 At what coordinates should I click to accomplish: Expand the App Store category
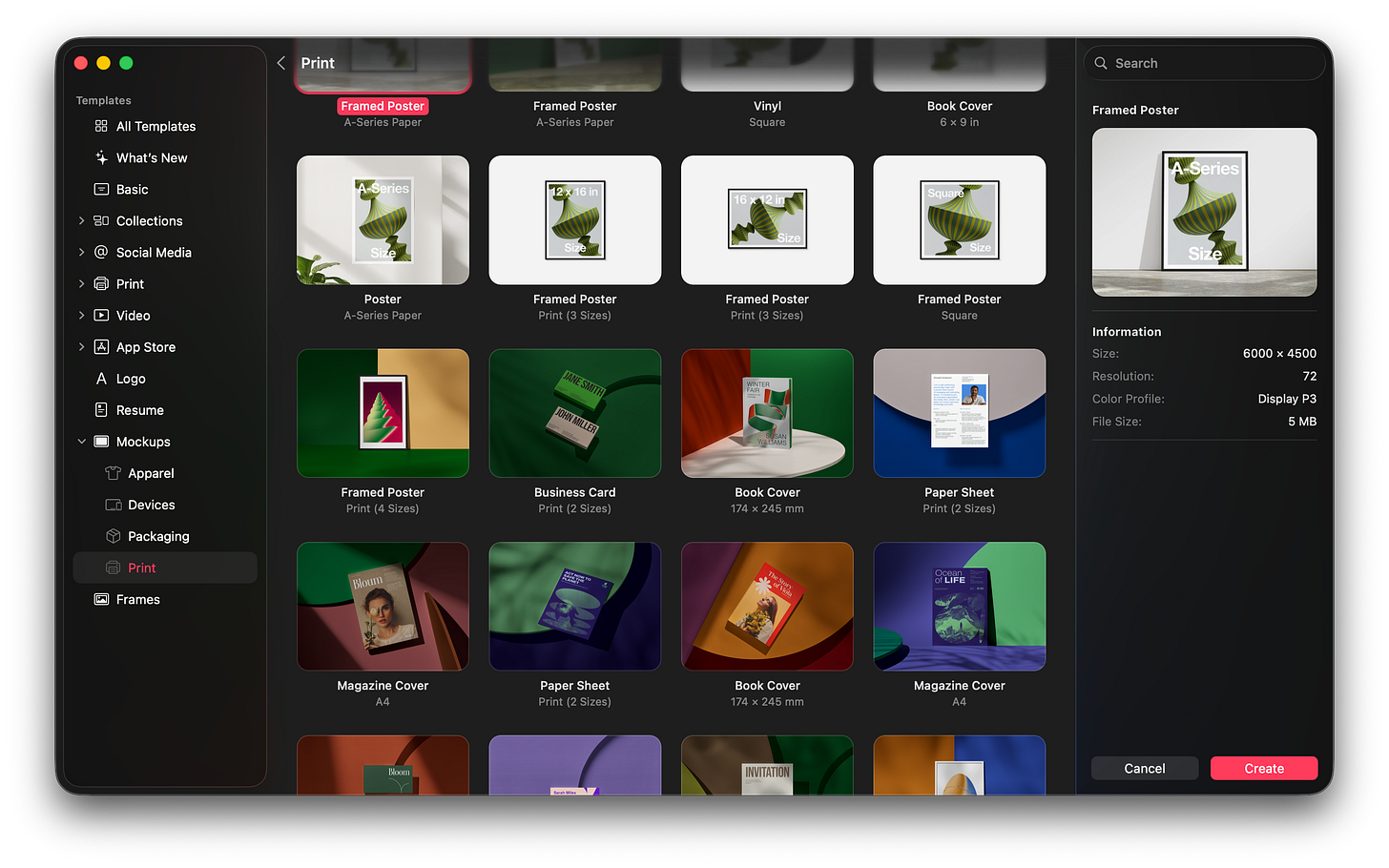[81, 346]
